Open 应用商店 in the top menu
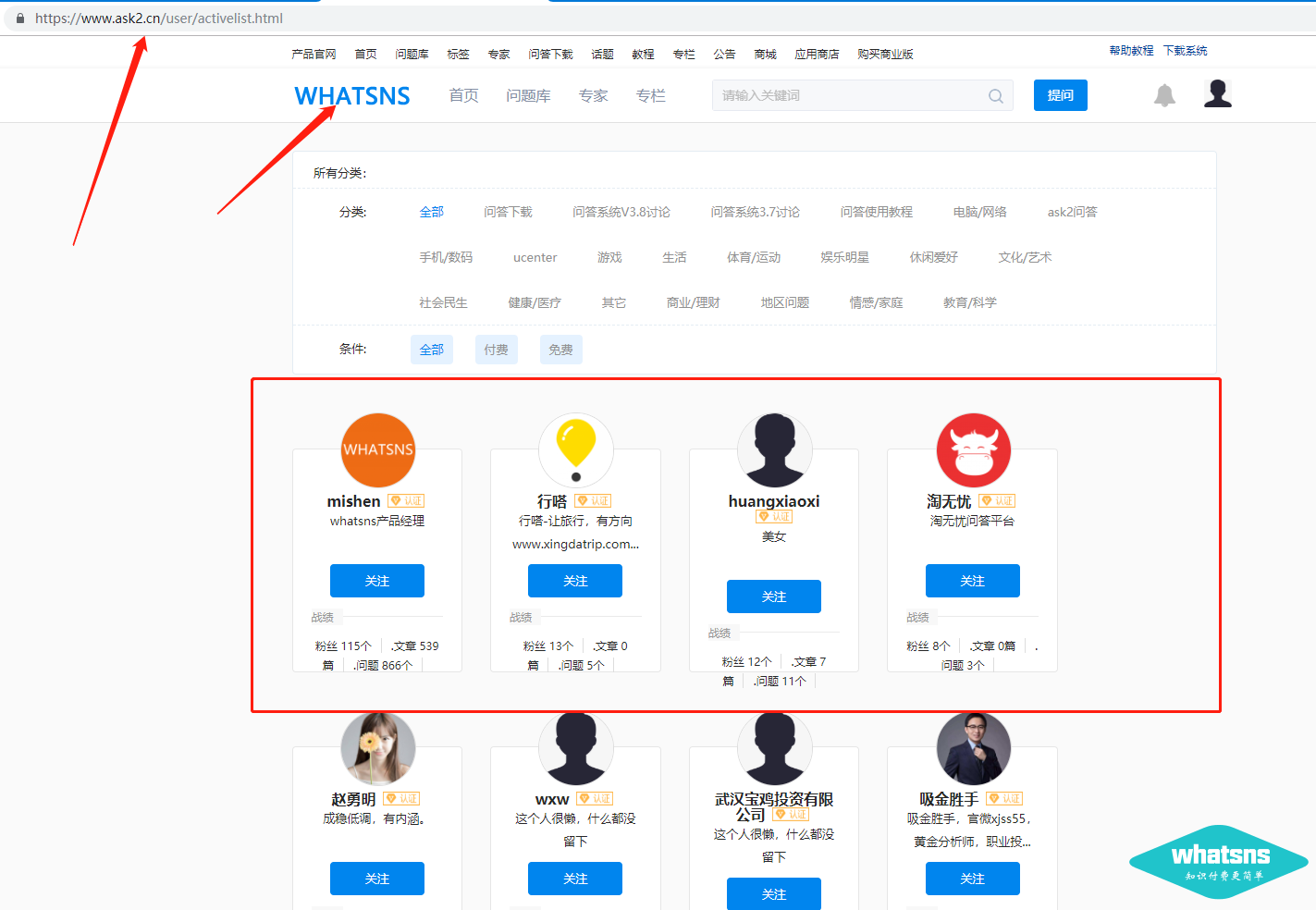The height and width of the screenshot is (910, 1316). coord(817,55)
